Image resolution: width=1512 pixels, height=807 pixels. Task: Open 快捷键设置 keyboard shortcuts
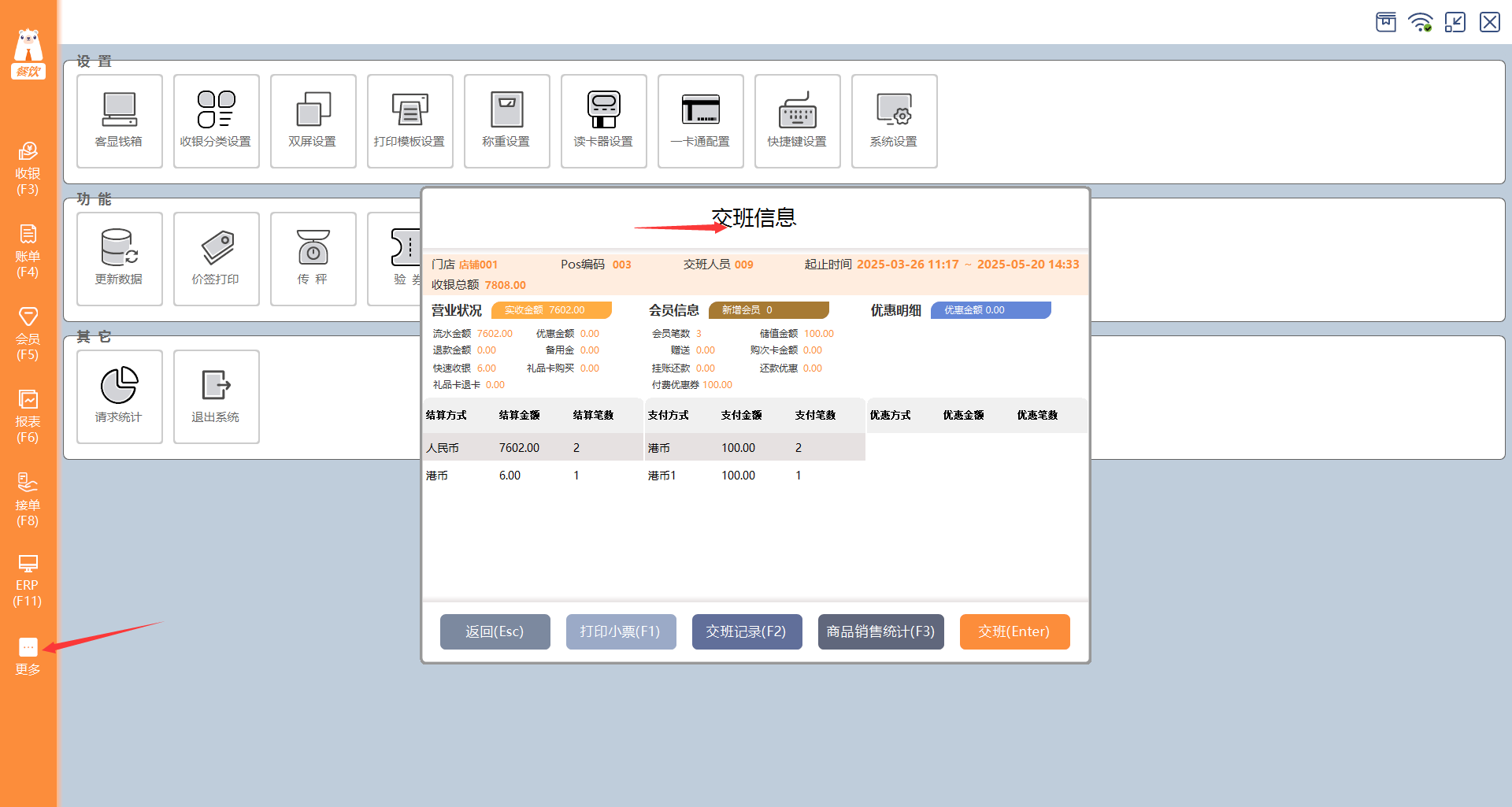click(x=797, y=111)
